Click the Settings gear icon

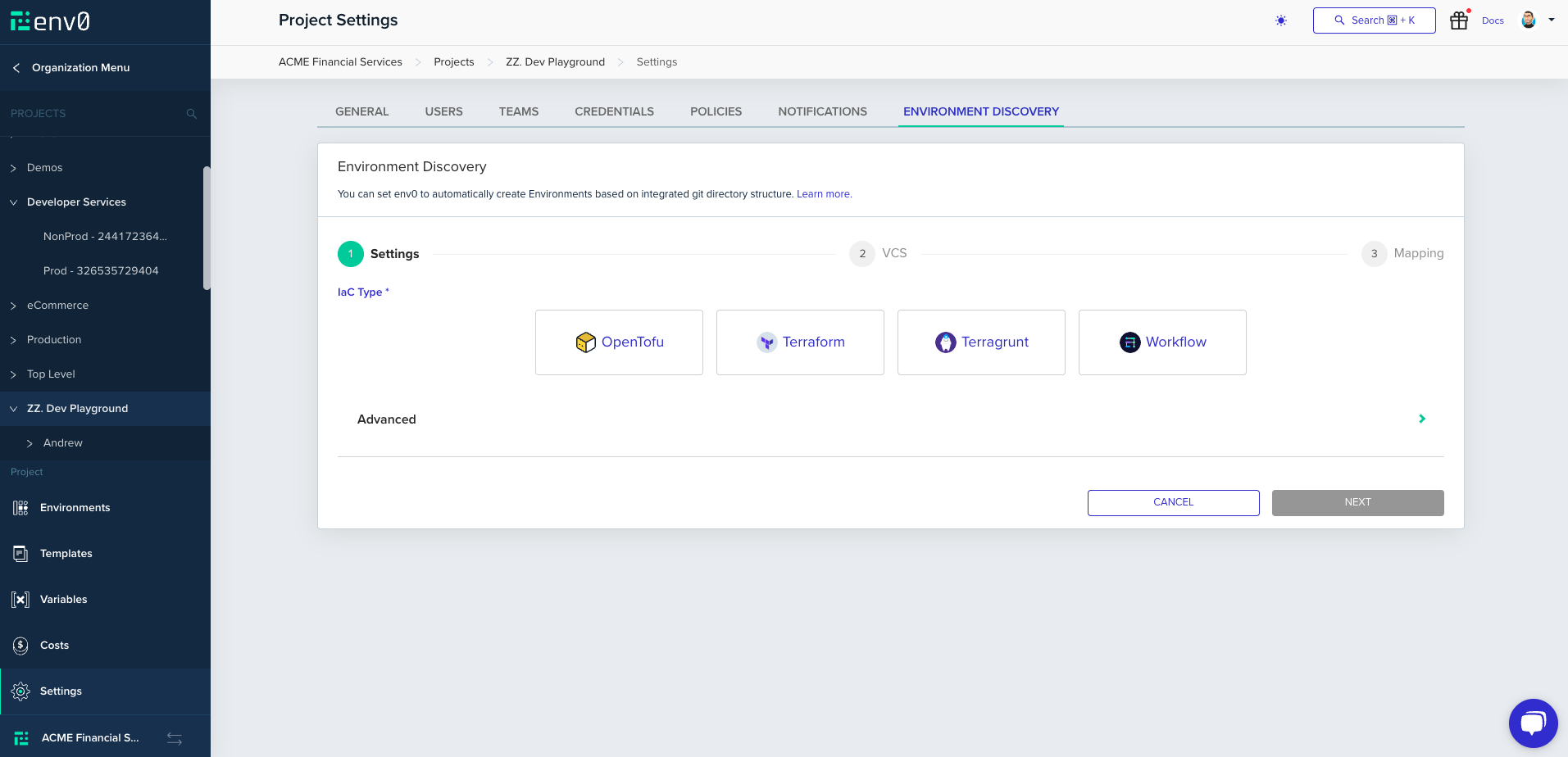point(20,691)
